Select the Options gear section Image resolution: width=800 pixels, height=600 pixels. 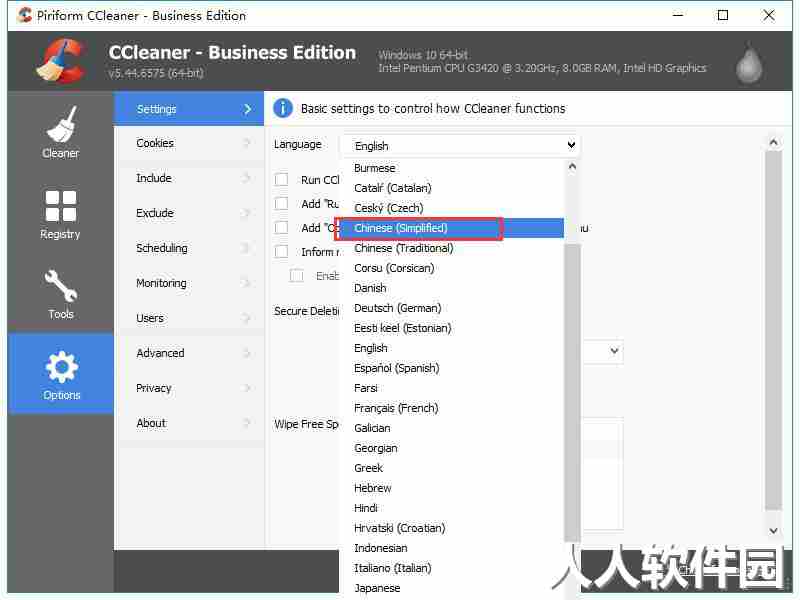pyautogui.click(x=61, y=373)
